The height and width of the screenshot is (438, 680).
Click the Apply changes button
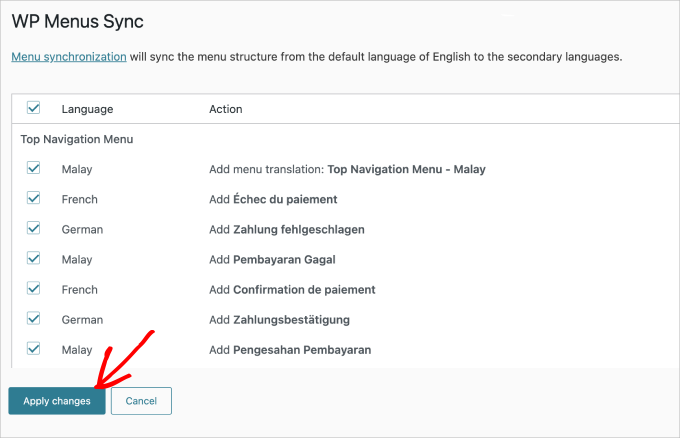pos(57,401)
